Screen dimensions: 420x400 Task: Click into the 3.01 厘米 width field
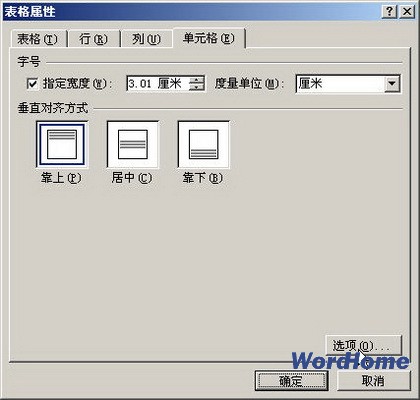157,84
